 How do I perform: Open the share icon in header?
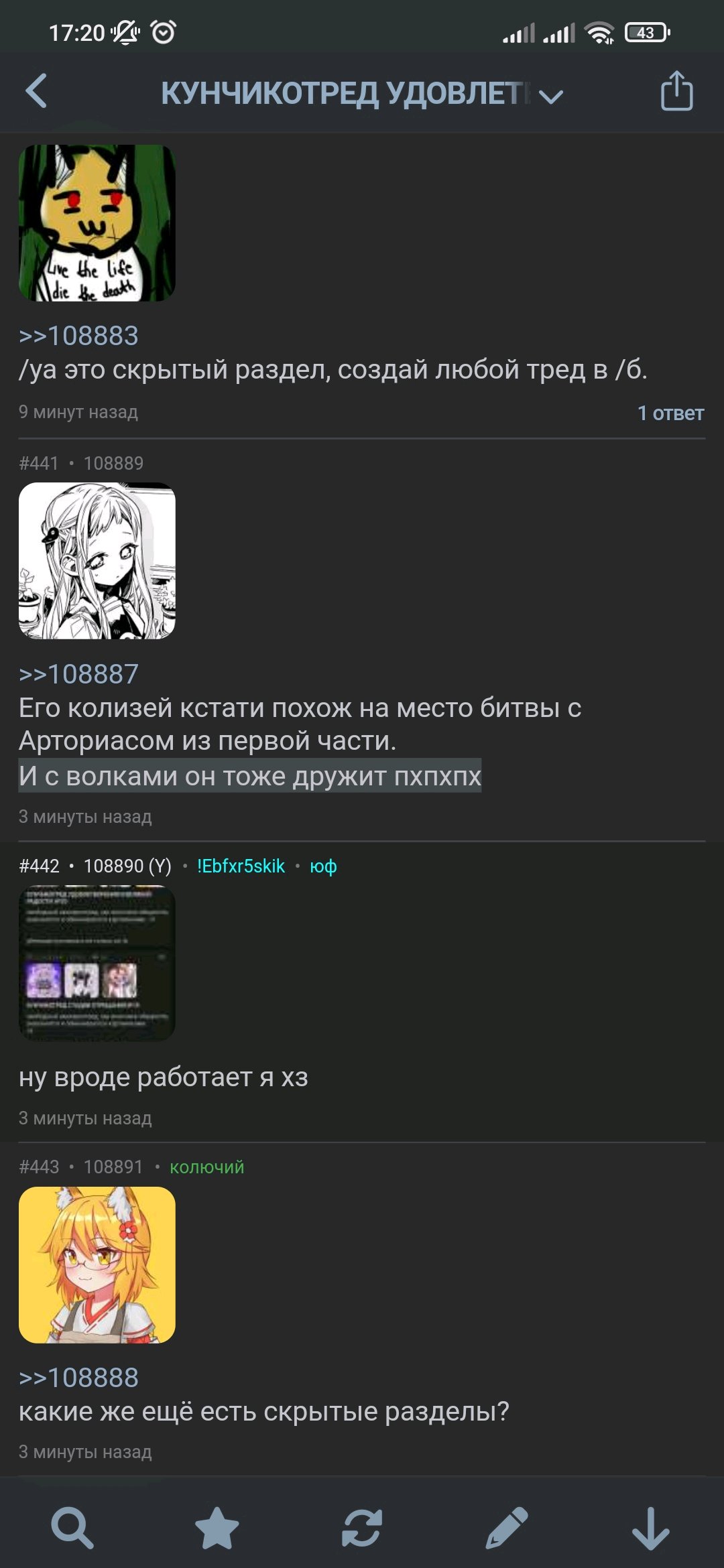[676, 90]
